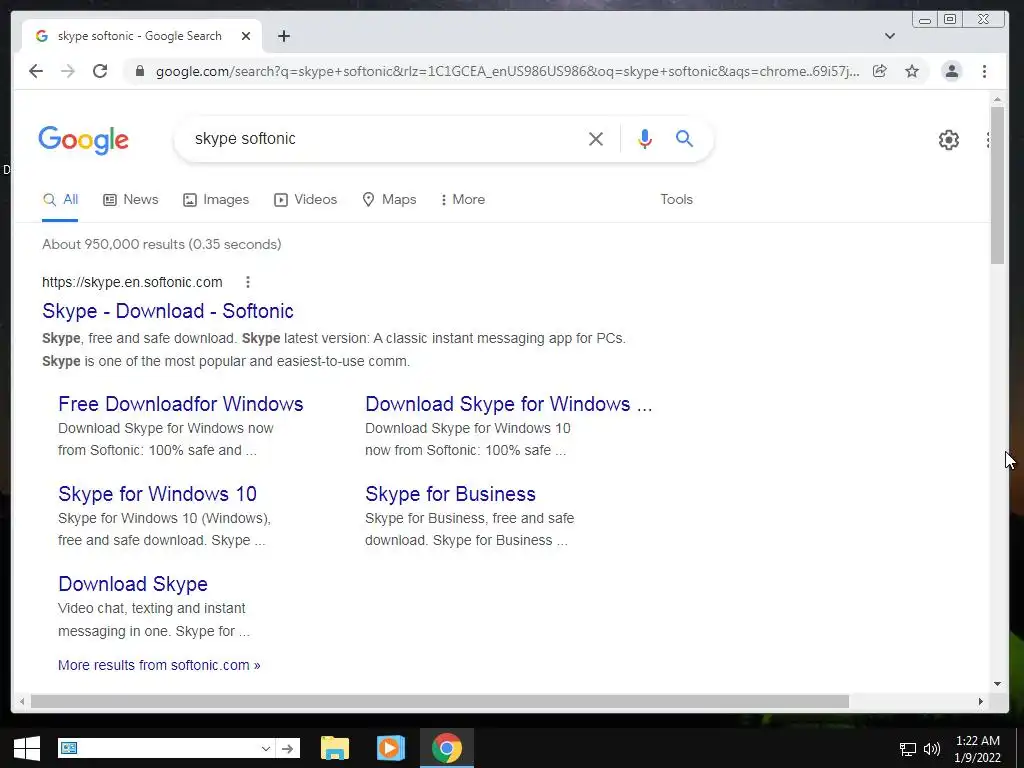Open the volume tray icon
Screen dimensions: 1024x768
[932, 749]
